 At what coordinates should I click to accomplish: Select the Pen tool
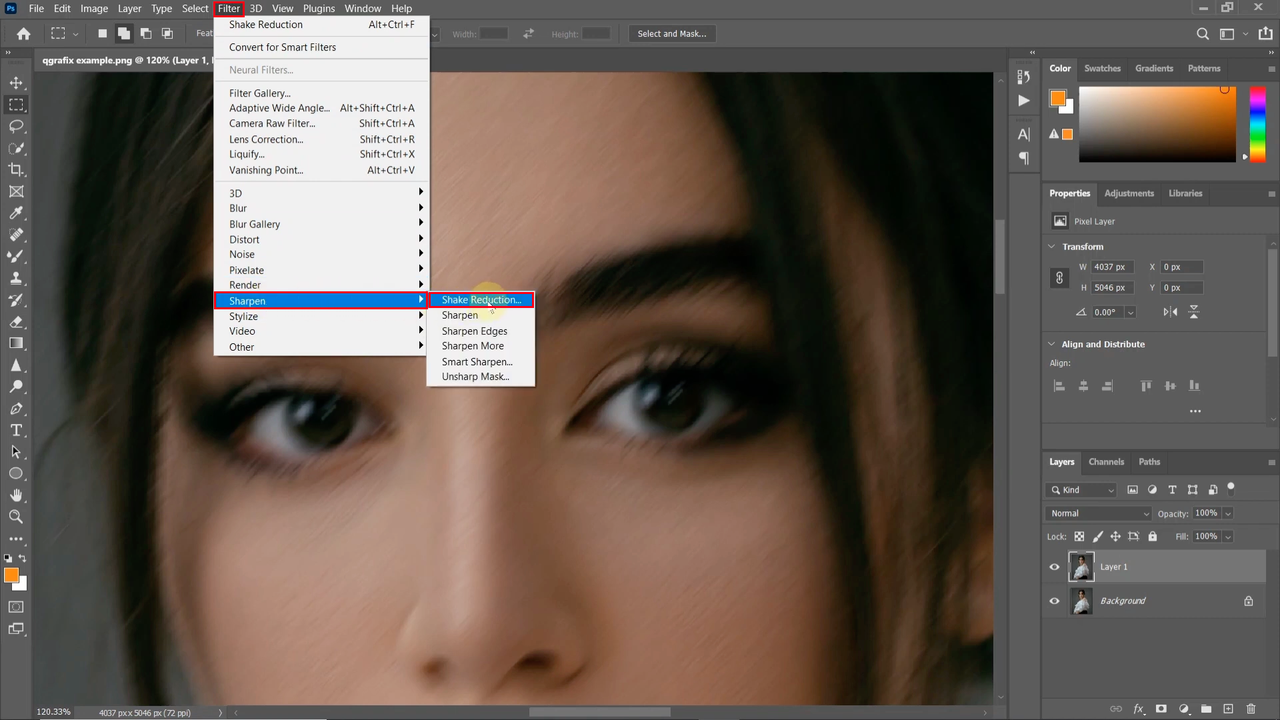pos(16,409)
